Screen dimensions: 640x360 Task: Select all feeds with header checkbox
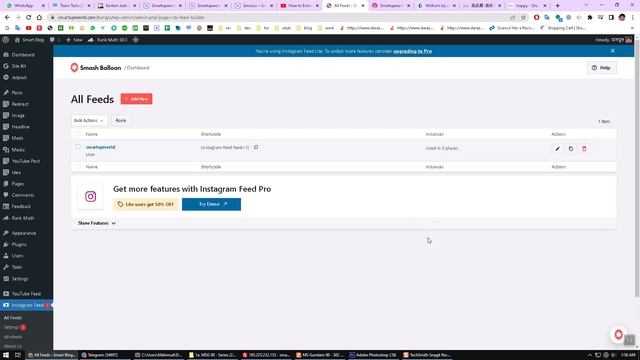pos(78,134)
